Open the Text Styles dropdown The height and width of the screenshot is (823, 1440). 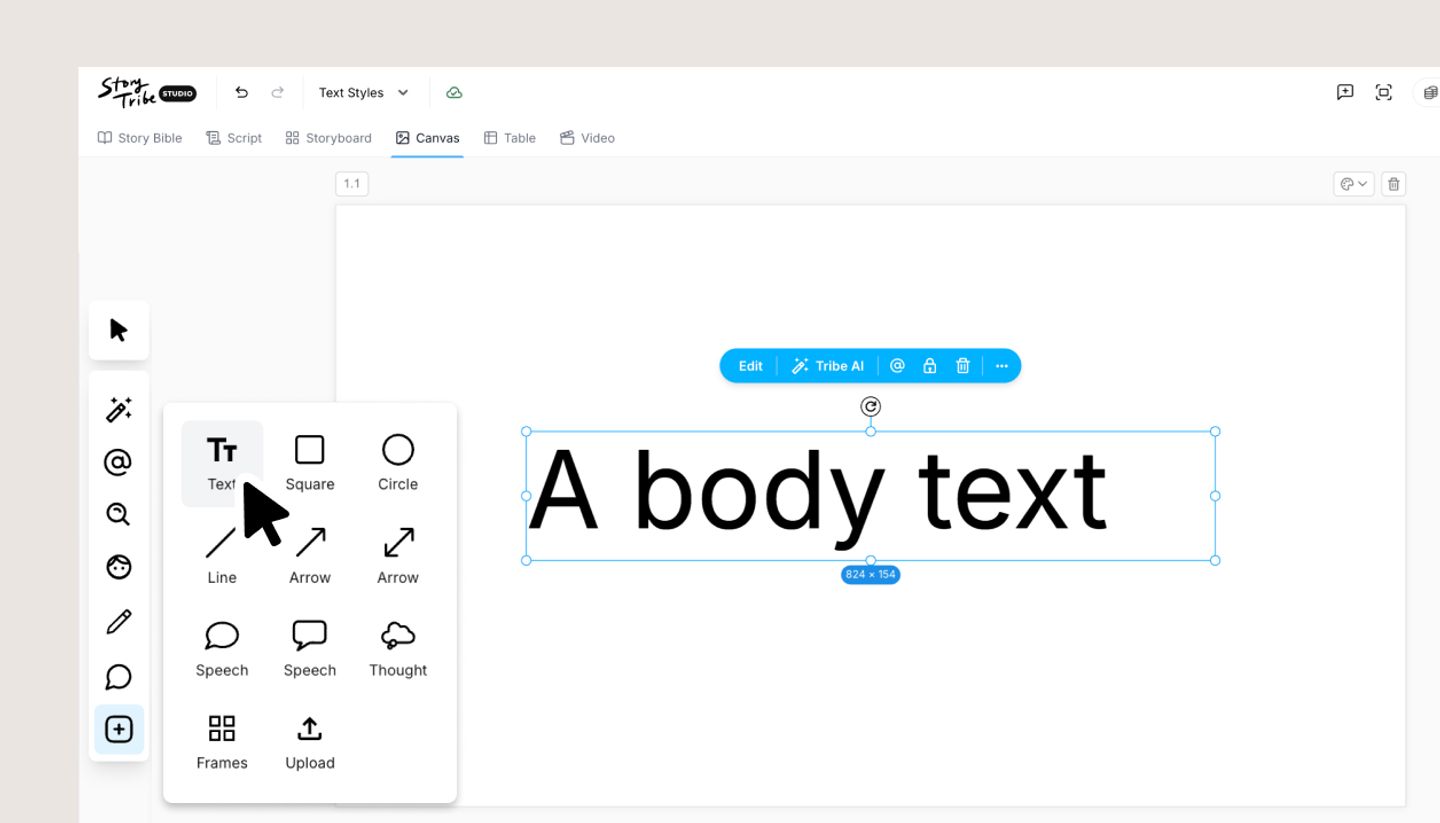(363, 93)
